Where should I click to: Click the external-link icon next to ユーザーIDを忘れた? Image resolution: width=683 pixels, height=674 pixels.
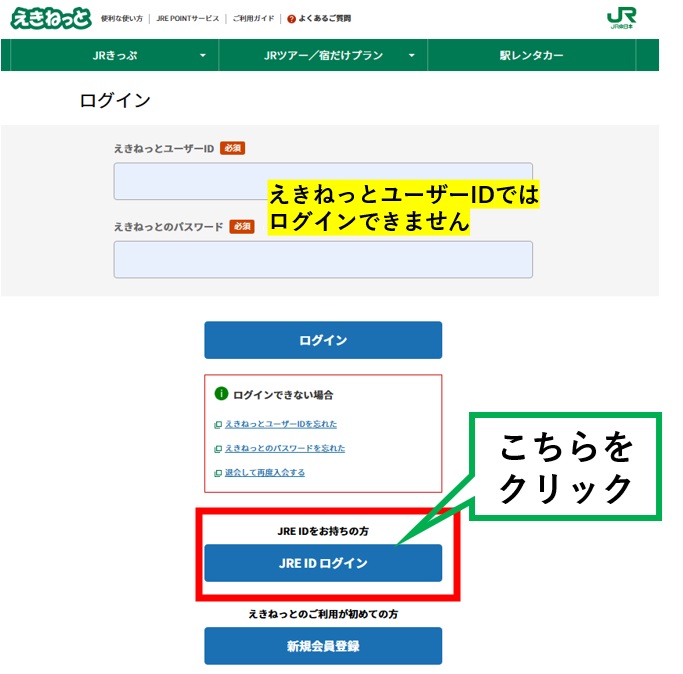218,425
